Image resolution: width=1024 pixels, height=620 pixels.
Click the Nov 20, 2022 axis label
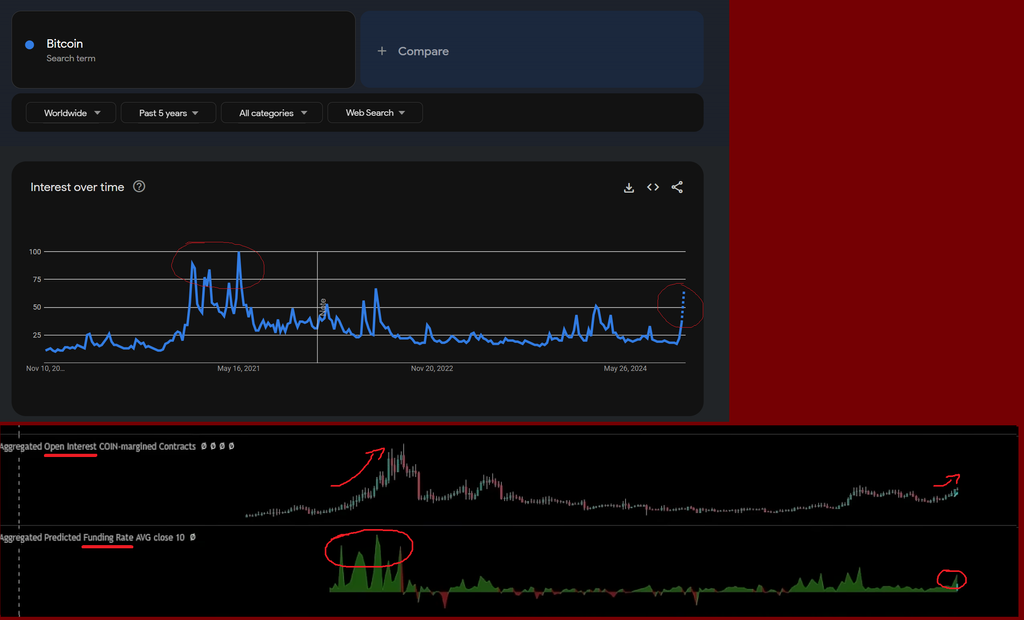tap(432, 368)
